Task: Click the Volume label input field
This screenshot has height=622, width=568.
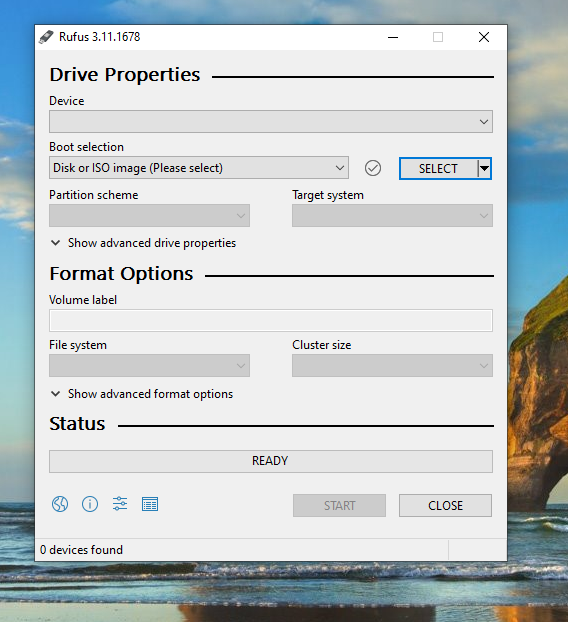Action: tap(271, 321)
